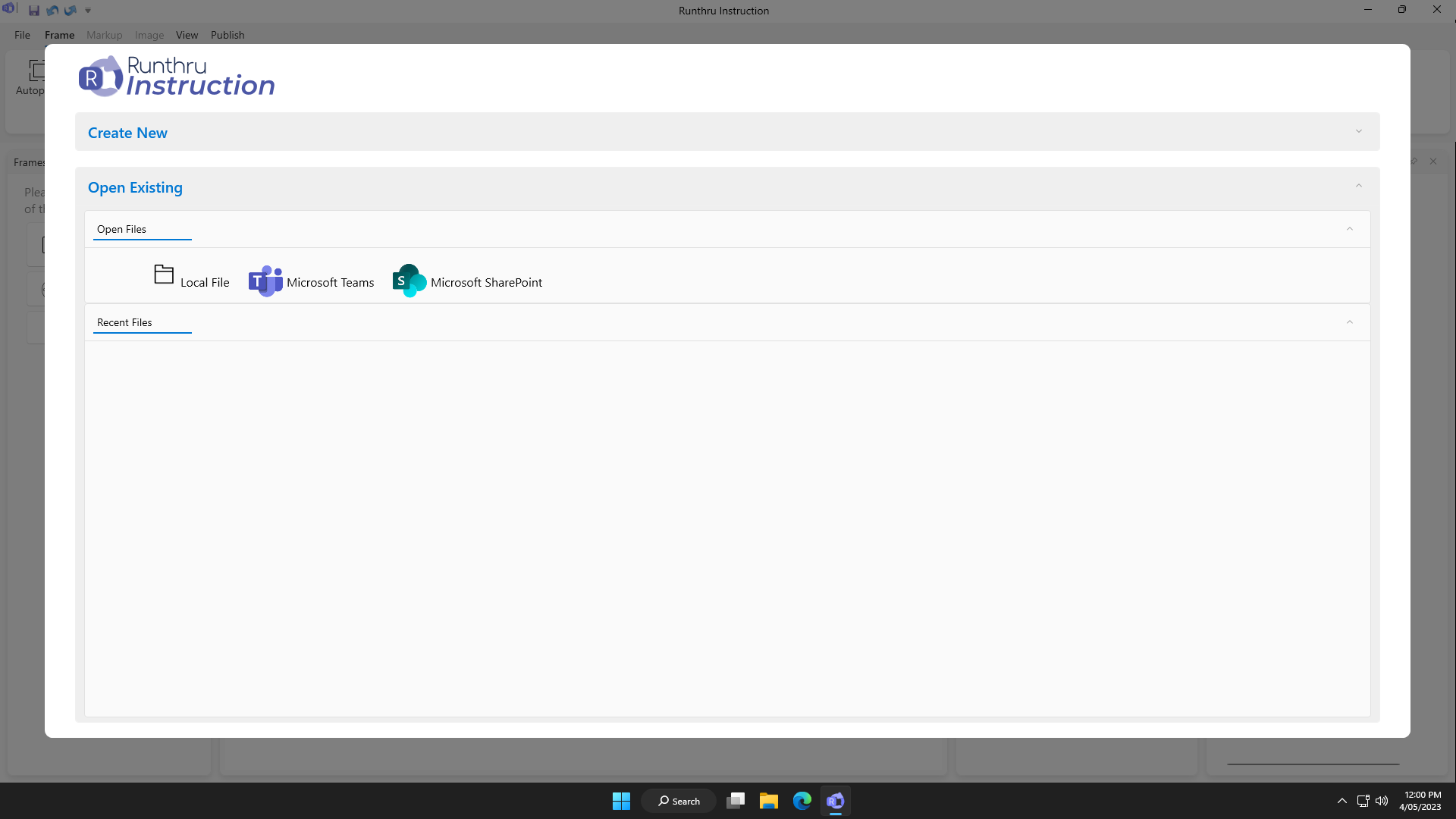This screenshot has width=1456, height=819.
Task: Open File Explorer from taskbar
Action: click(768, 801)
